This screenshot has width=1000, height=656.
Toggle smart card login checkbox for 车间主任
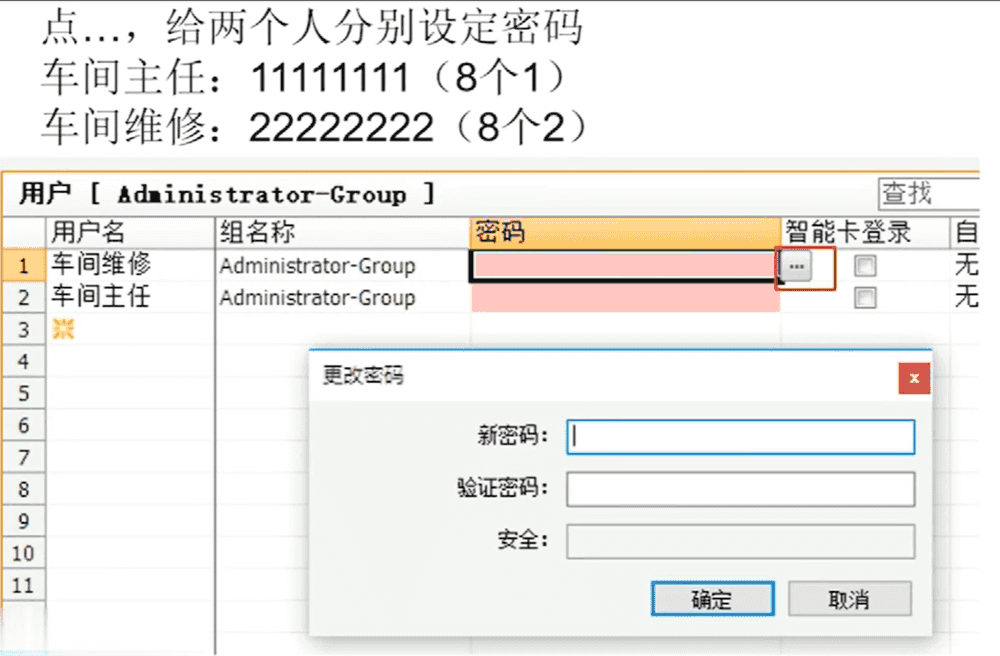coord(865,298)
